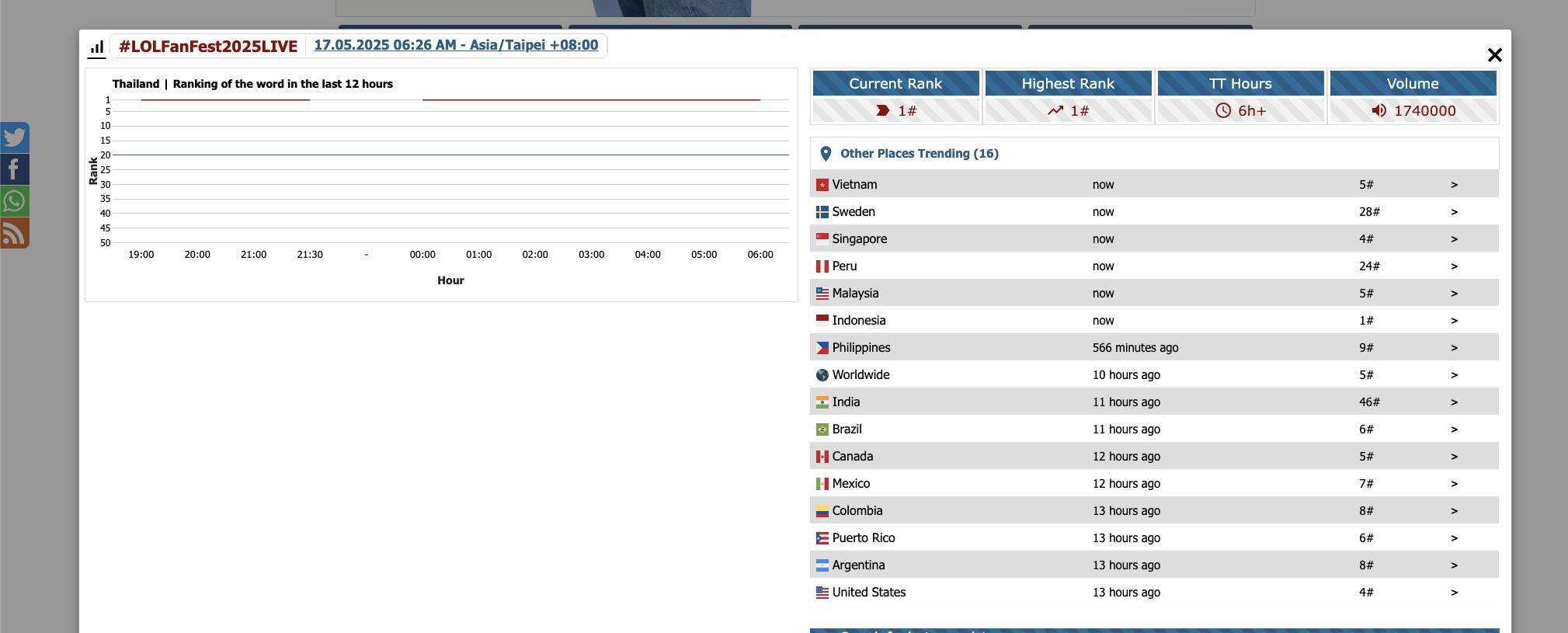Click the 566 minutes ago cell
Screen dimensions: 1568x633
pos(1135,348)
